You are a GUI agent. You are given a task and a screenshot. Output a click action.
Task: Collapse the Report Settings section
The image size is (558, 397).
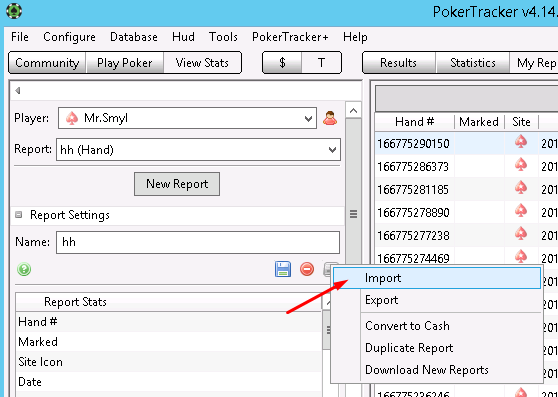[x=19, y=215]
